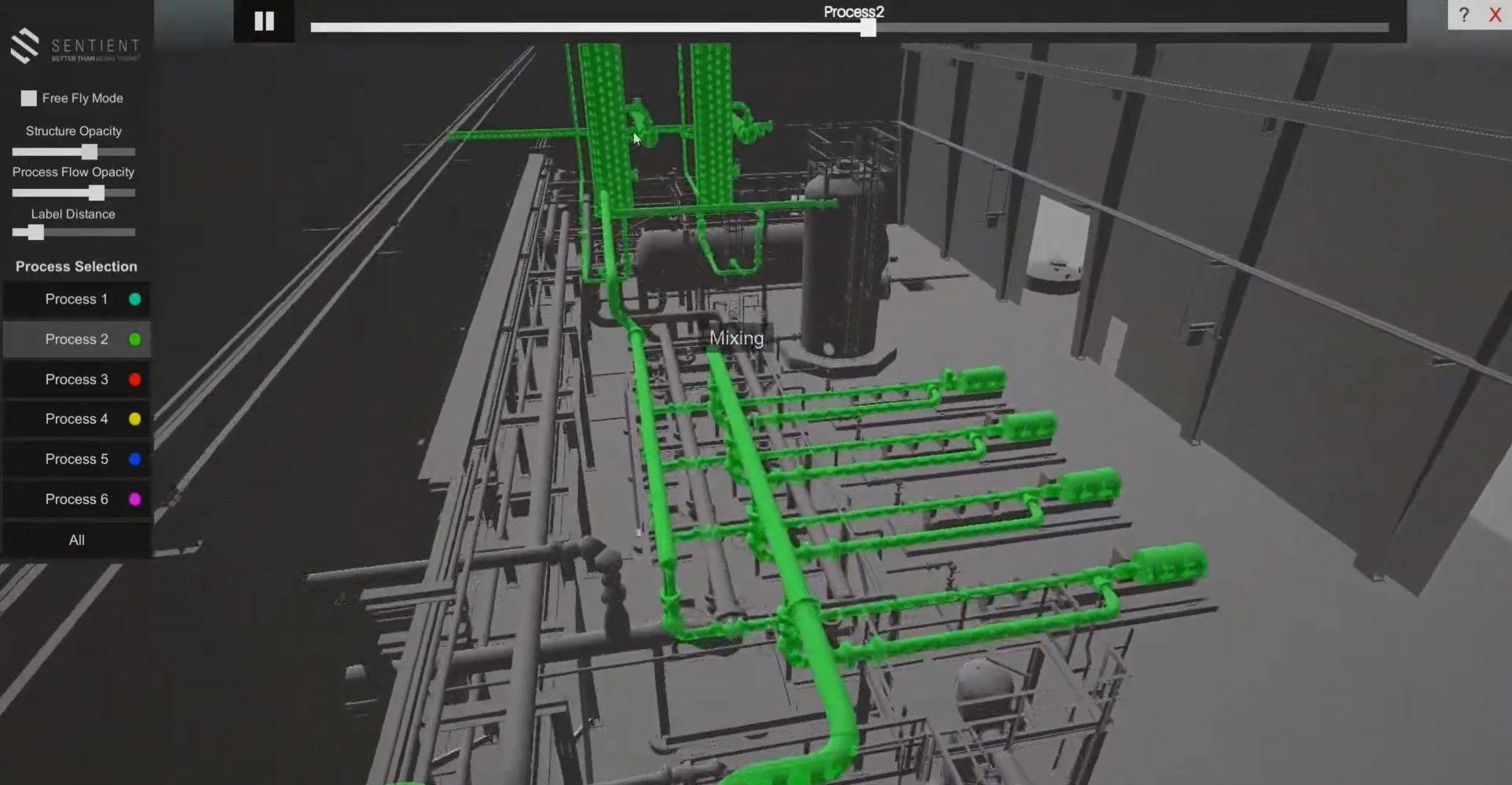Expand the Process Selection section header
This screenshot has width=1512, height=785.
tap(76, 267)
